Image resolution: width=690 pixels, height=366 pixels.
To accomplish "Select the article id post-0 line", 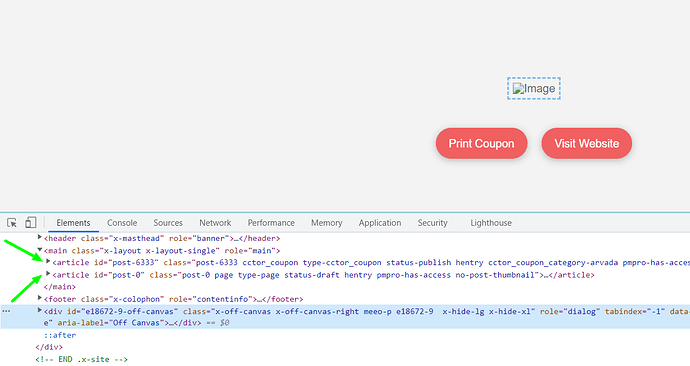I will click(x=323, y=275).
